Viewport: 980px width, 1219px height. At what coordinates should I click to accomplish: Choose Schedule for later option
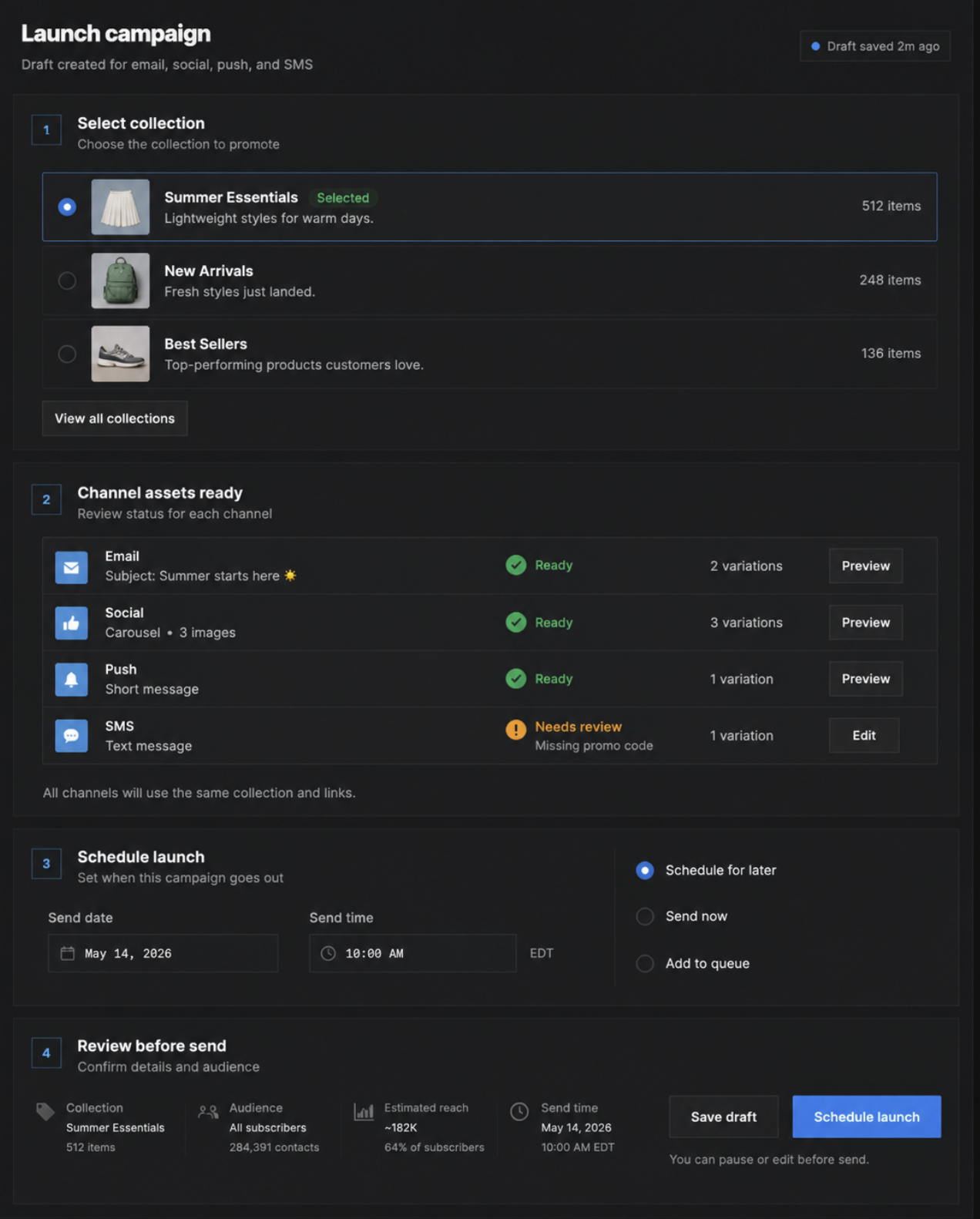(x=645, y=870)
